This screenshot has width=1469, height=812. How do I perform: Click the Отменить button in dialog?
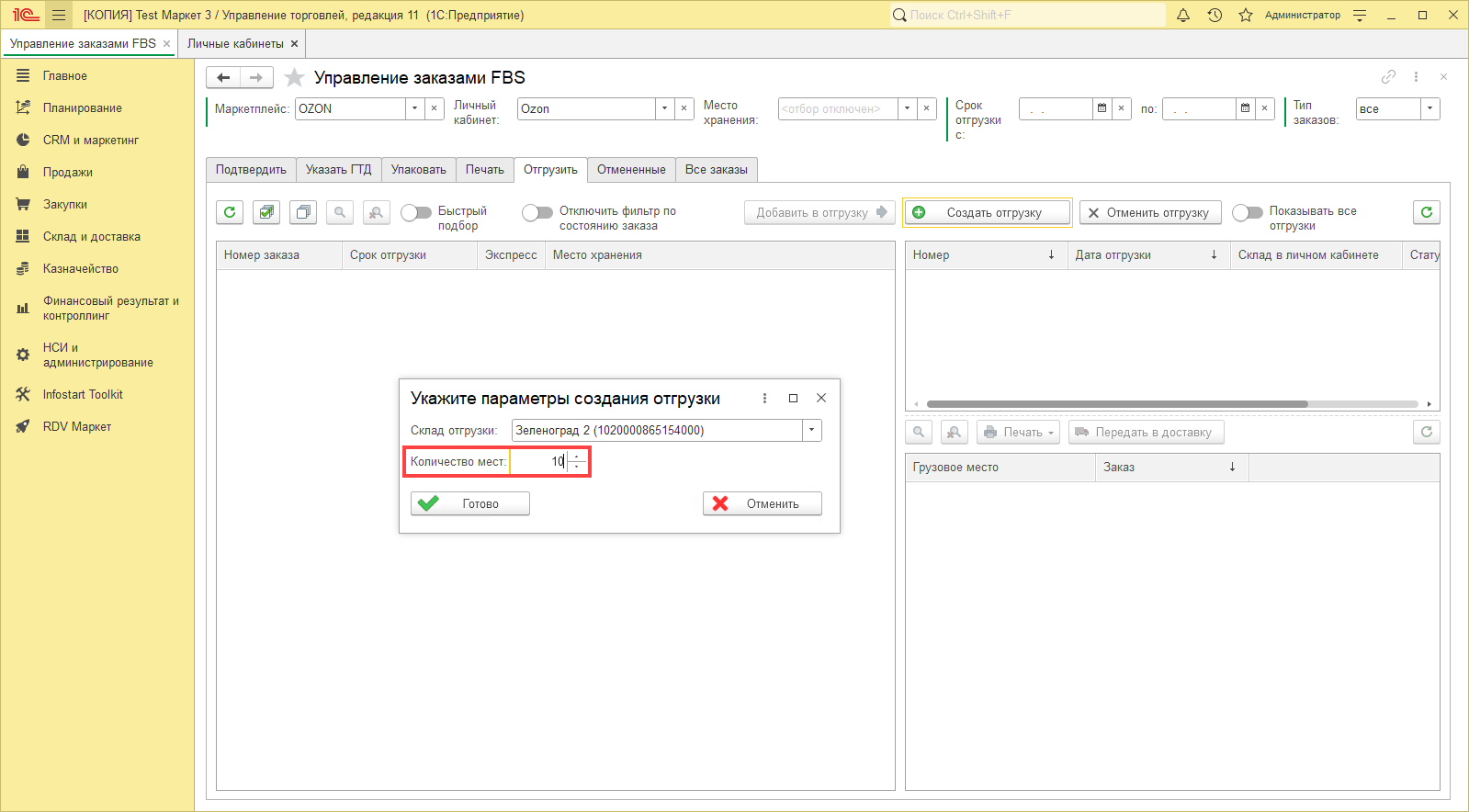(x=762, y=503)
